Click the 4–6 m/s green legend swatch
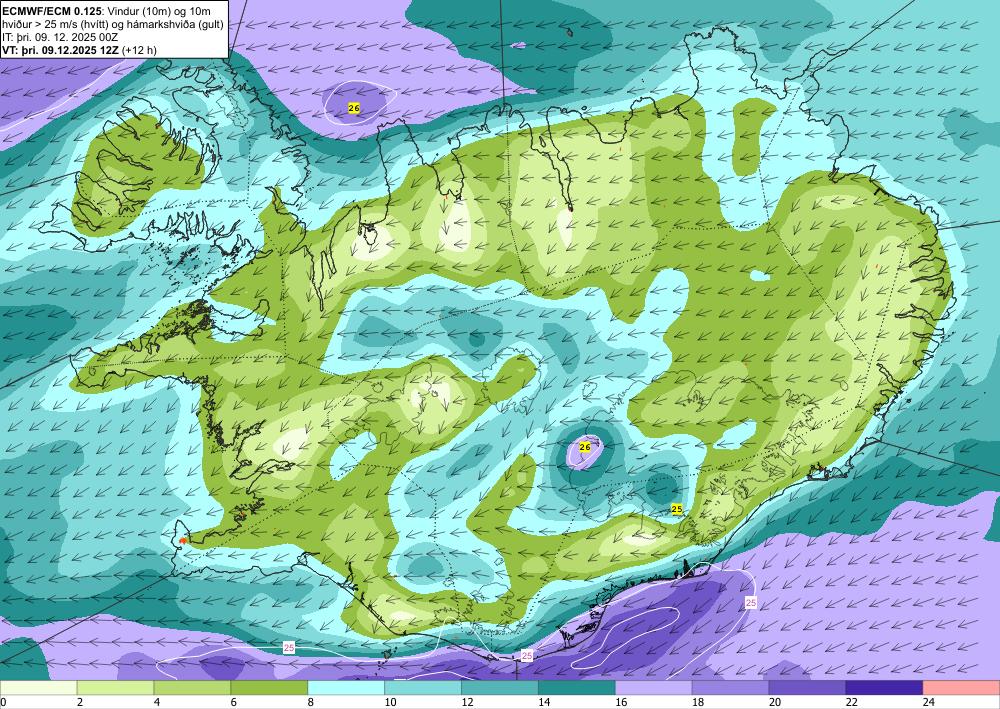 [192, 688]
